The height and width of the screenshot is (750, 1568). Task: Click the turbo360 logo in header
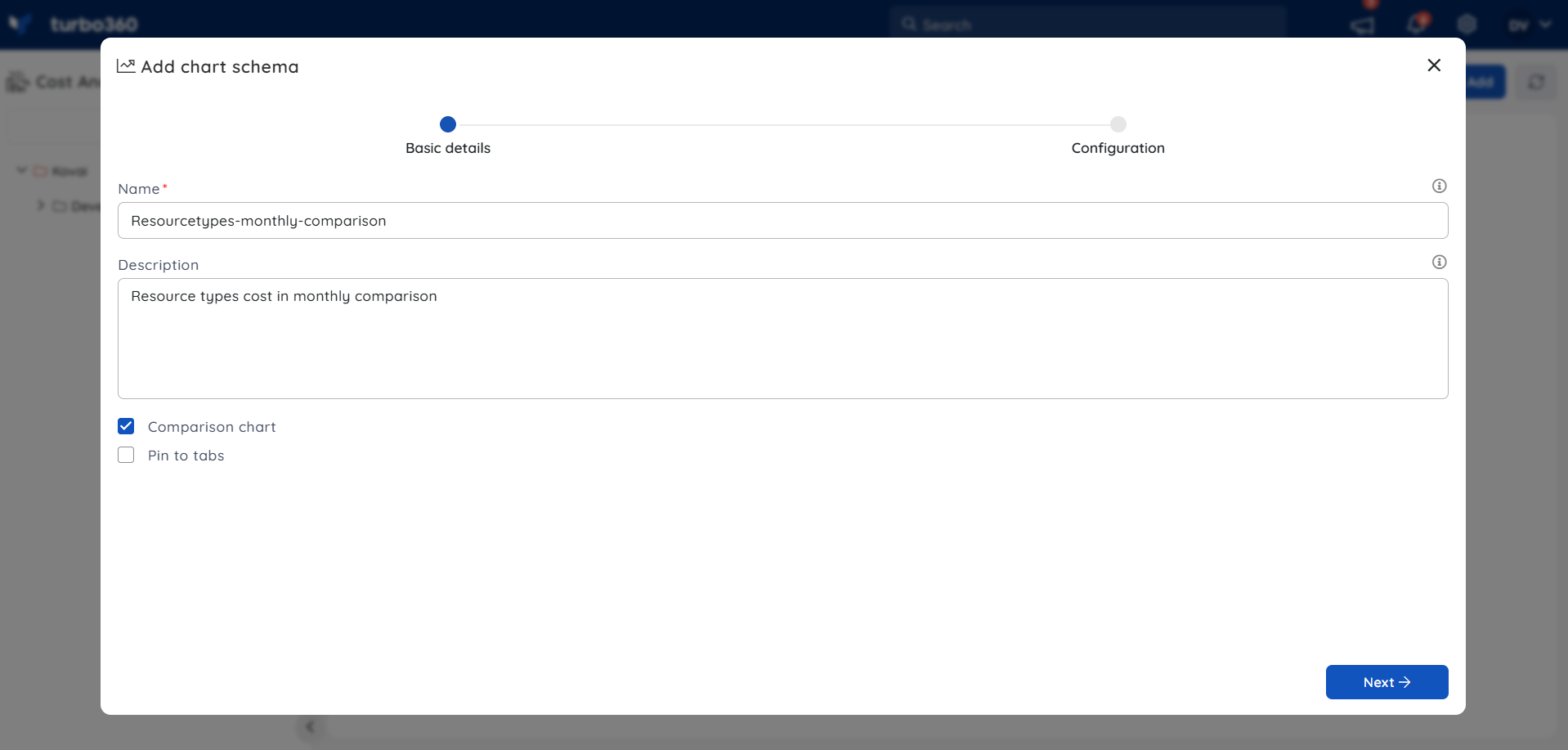73,24
